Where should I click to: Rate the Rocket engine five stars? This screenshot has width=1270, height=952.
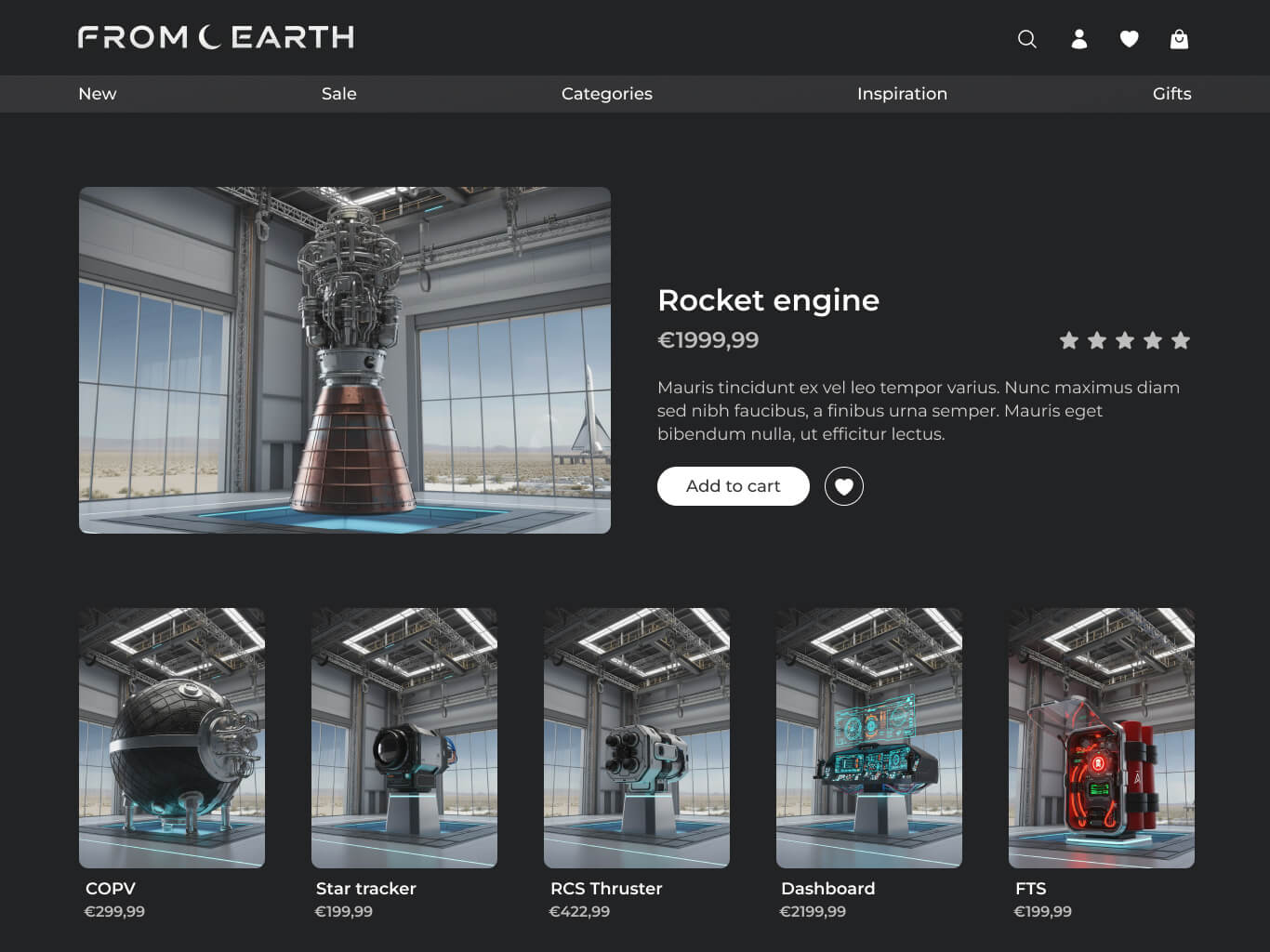click(x=1181, y=341)
